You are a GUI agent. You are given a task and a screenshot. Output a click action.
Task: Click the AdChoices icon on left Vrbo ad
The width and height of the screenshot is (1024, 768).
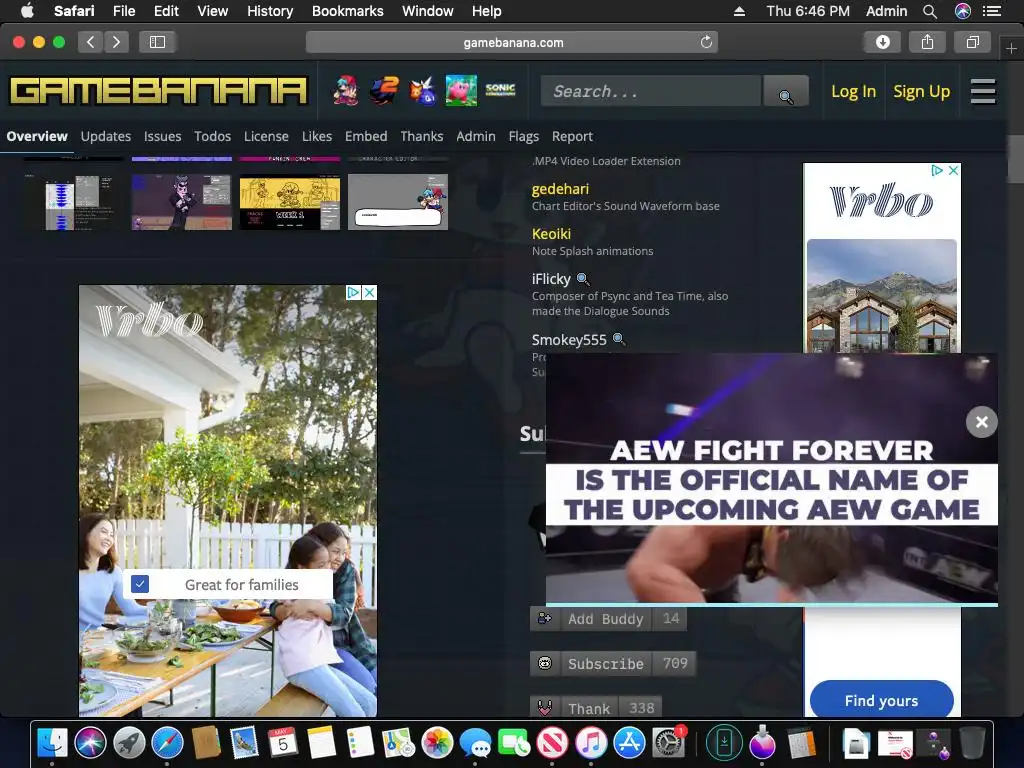tap(353, 293)
